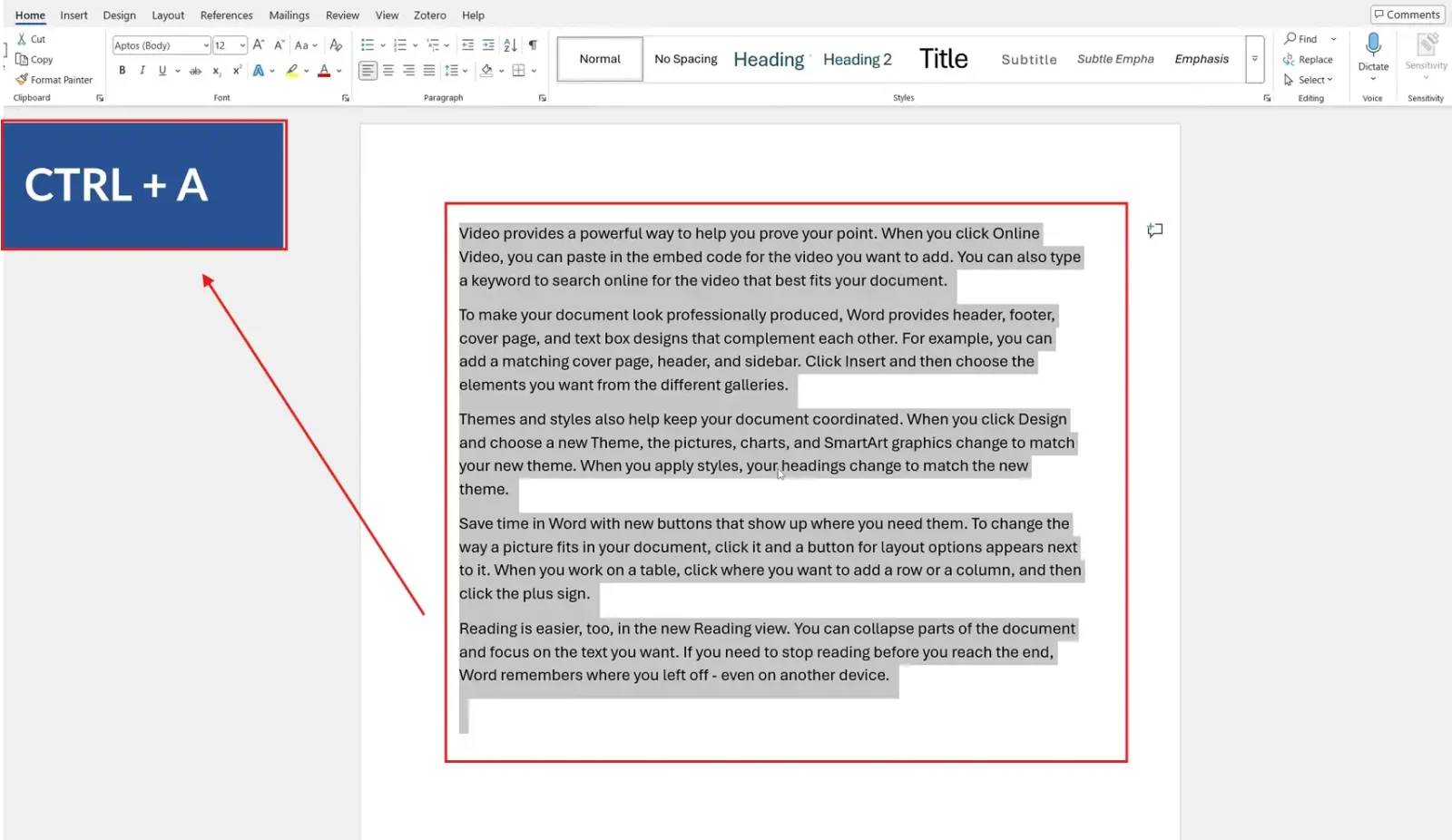
Task: Cut the selected text
Action: 31,39
